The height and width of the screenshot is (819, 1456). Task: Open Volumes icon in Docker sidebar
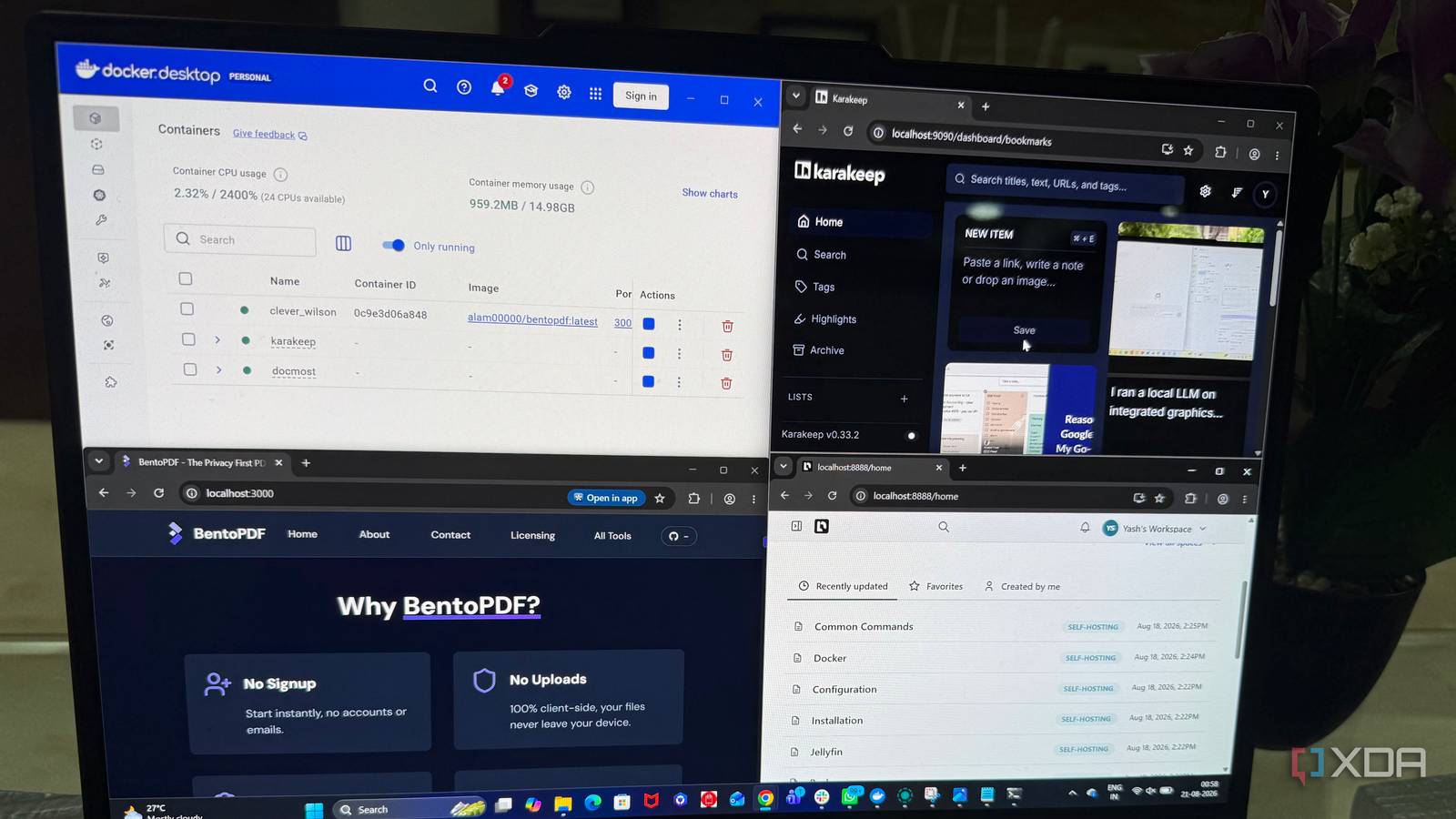98,170
